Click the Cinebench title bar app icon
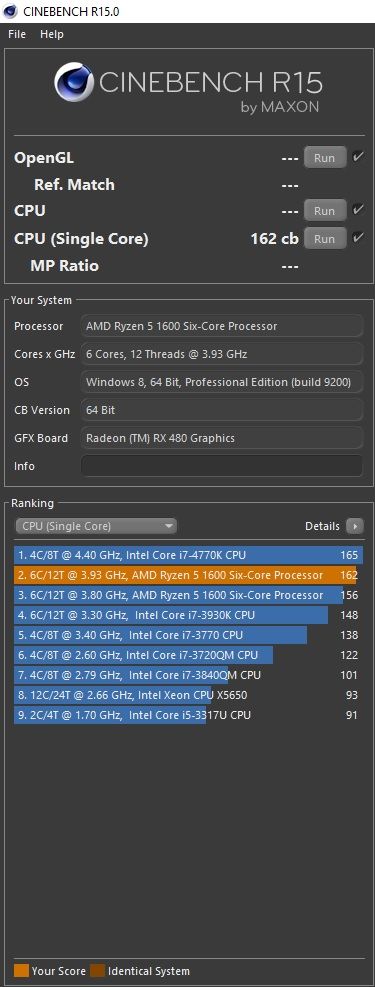 (x=10, y=11)
